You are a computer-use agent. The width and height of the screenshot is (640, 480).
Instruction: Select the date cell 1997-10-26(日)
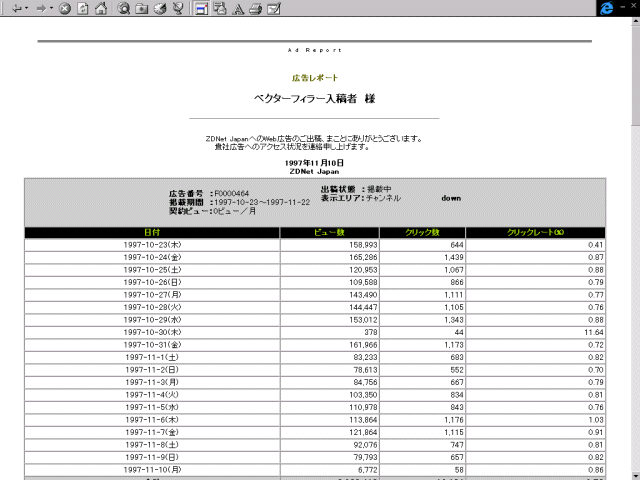pyautogui.click(x=152, y=282)
